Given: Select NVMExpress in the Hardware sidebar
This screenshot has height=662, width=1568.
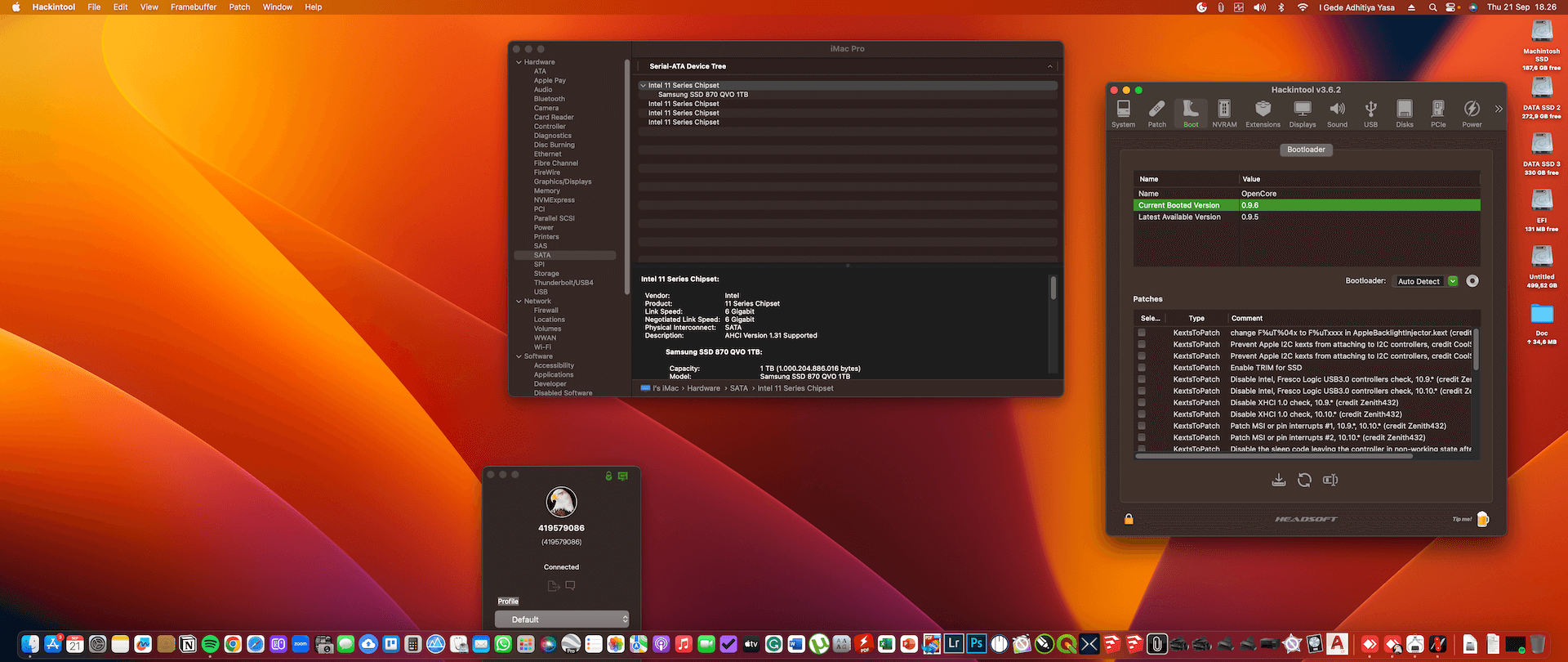Looking at the screenshot, I should [x=555, y=200].
